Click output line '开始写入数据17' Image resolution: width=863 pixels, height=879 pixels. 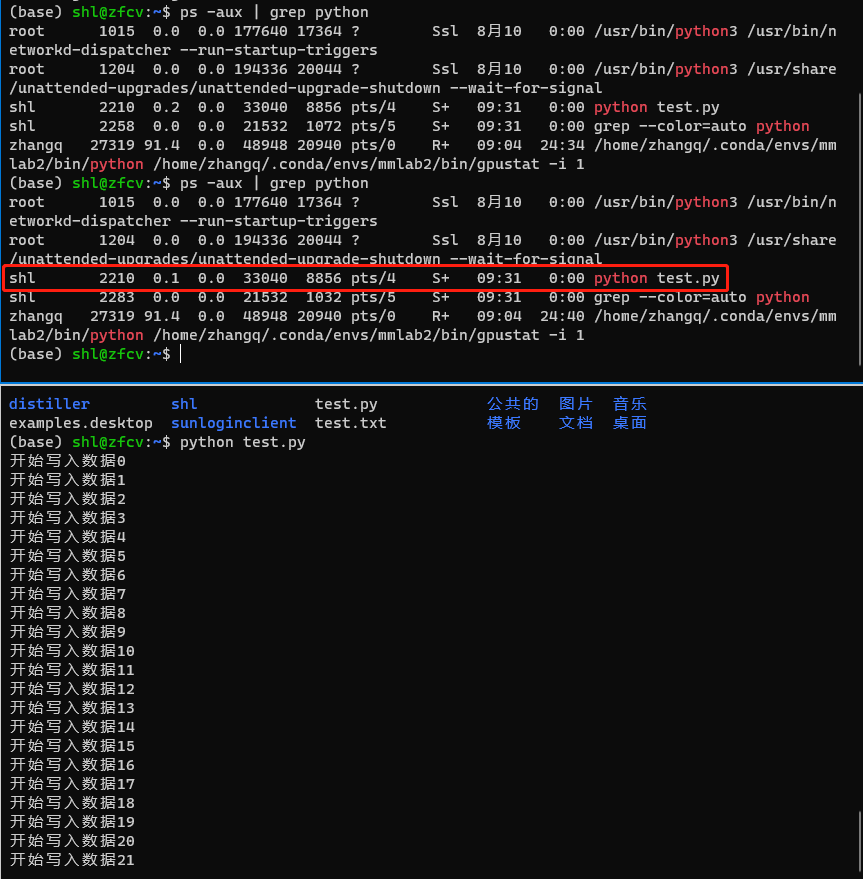tap(72, 784)
